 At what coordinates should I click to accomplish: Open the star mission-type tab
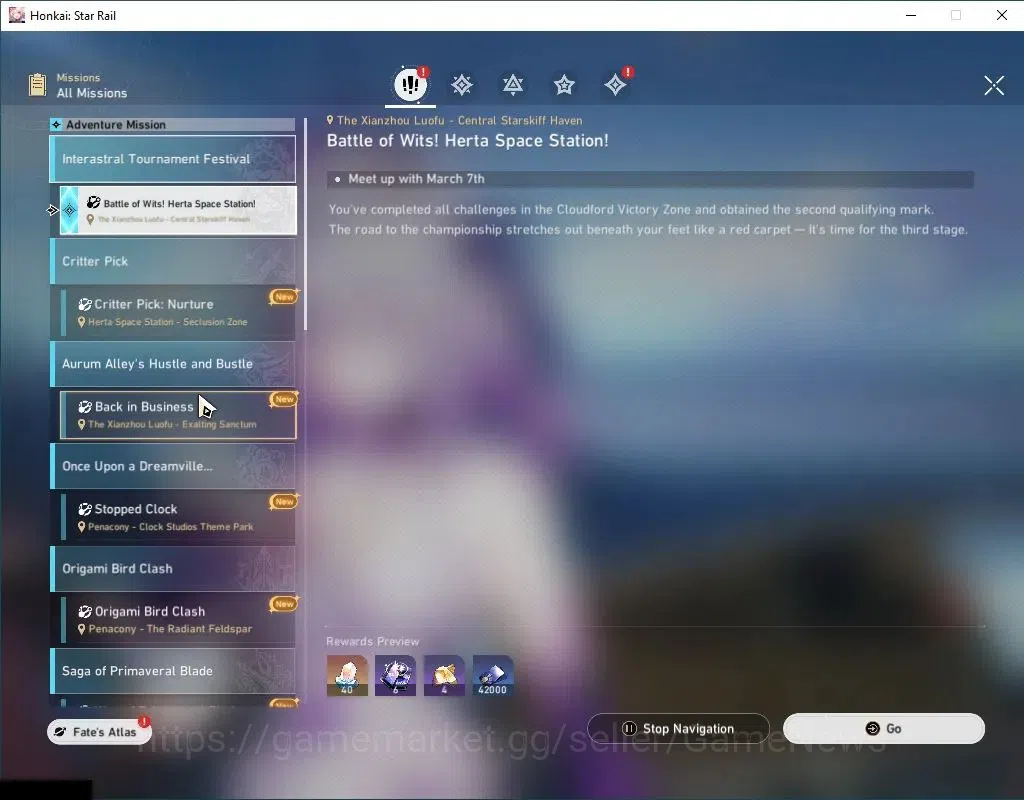point(564,85)
